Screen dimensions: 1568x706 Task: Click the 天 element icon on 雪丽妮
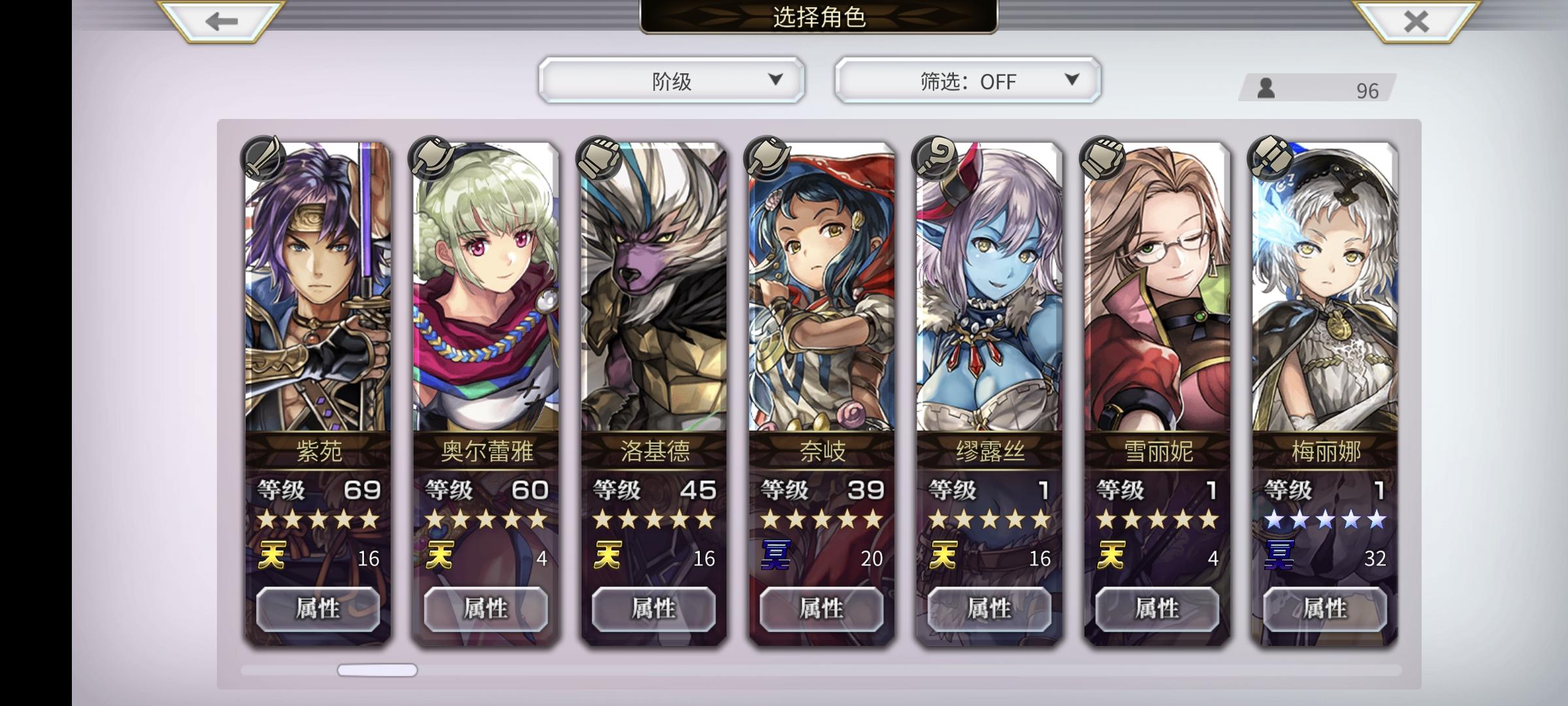[x=1111, y=556]
